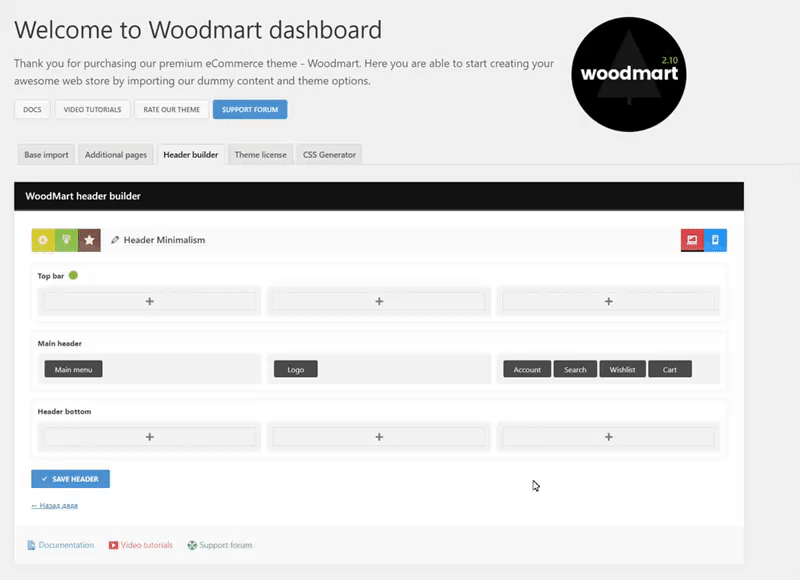
Task: Click the green icon beside the settings gear
Action: [x=66, y=240]
